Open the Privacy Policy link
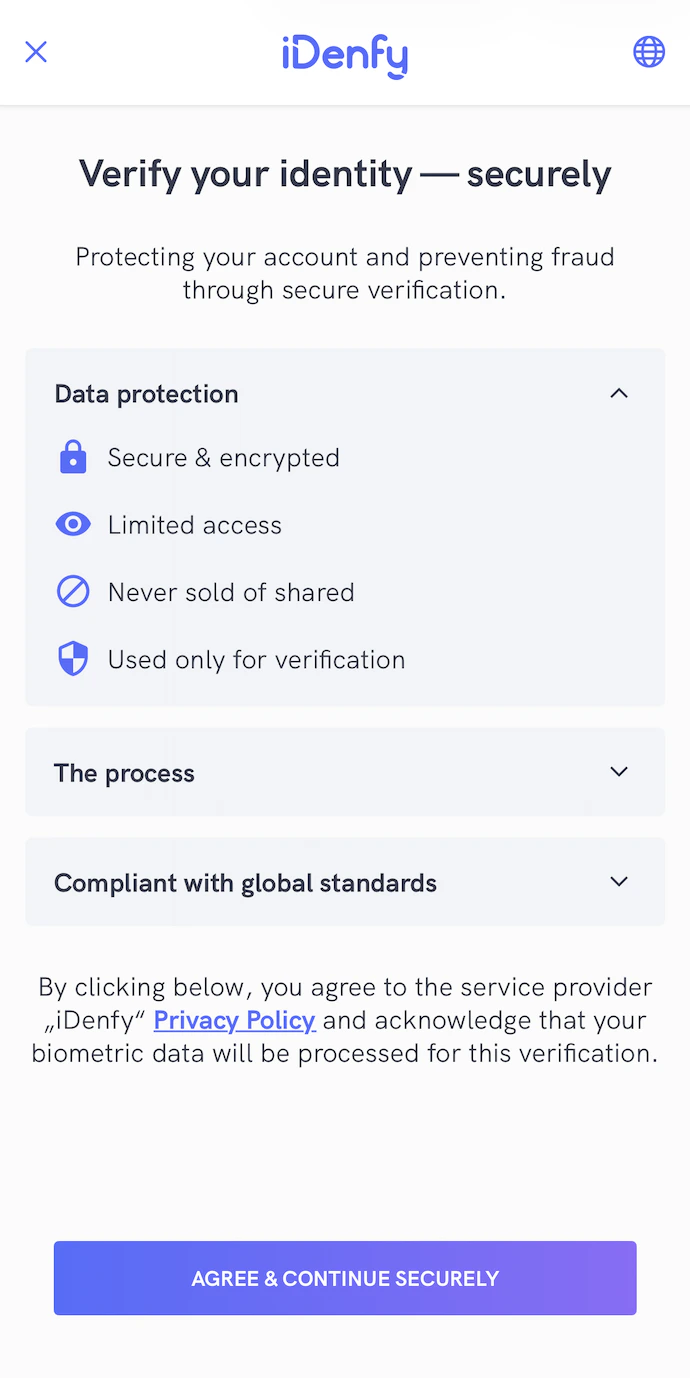690x1378 pixels. (x=234, y=1020)
